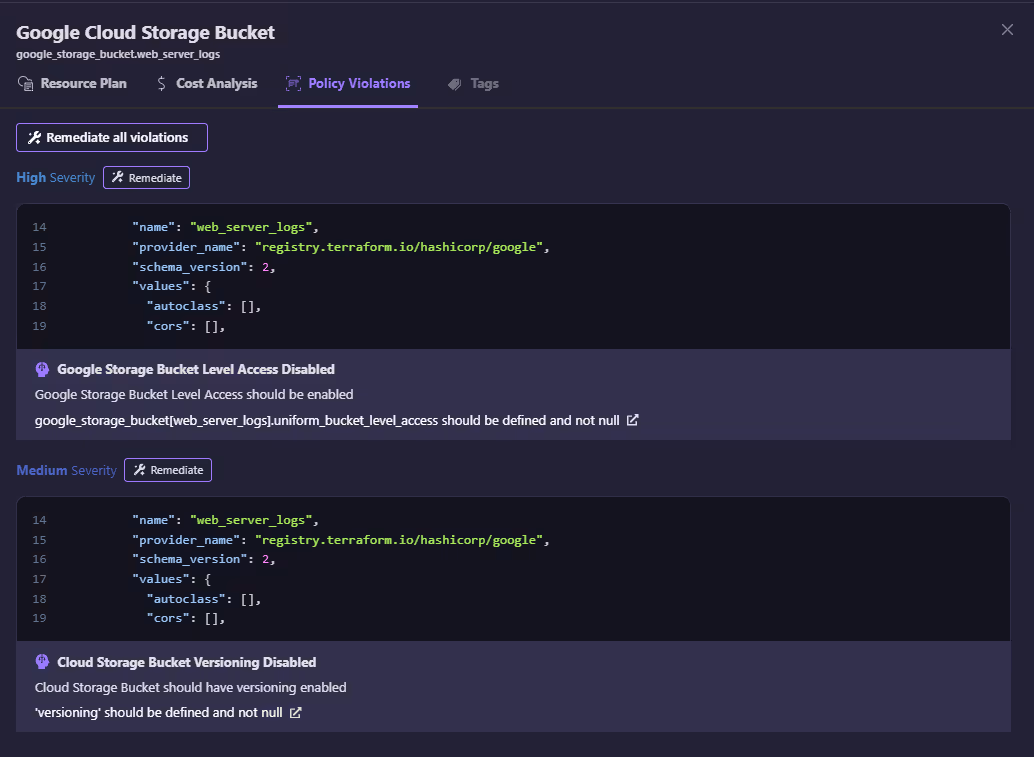Click Remediate all violations button

pos(112,138)
